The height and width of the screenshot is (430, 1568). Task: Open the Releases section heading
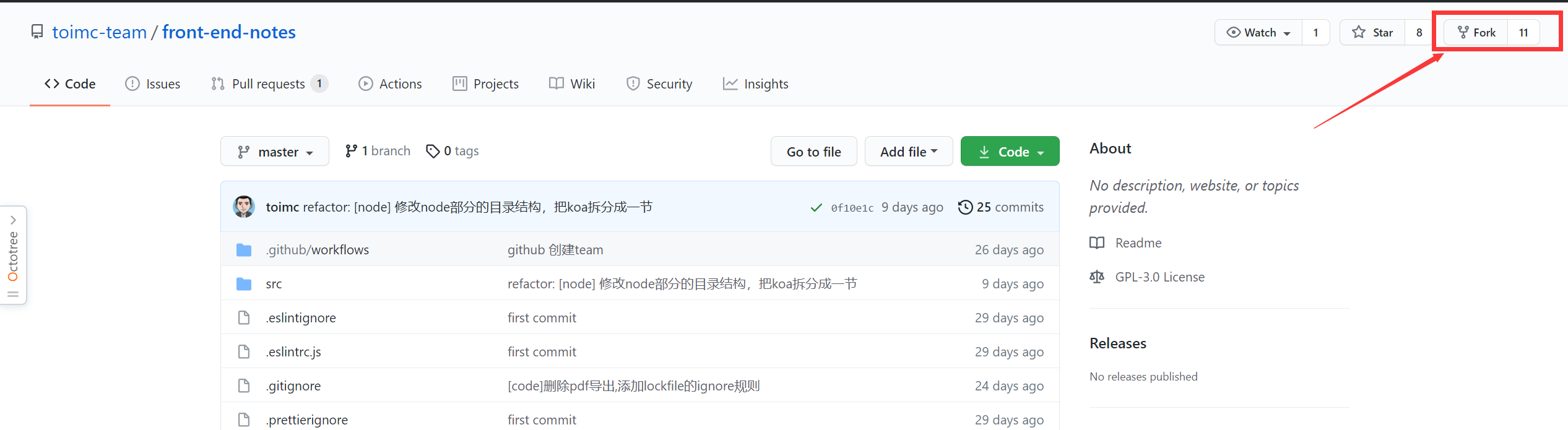1118,343
